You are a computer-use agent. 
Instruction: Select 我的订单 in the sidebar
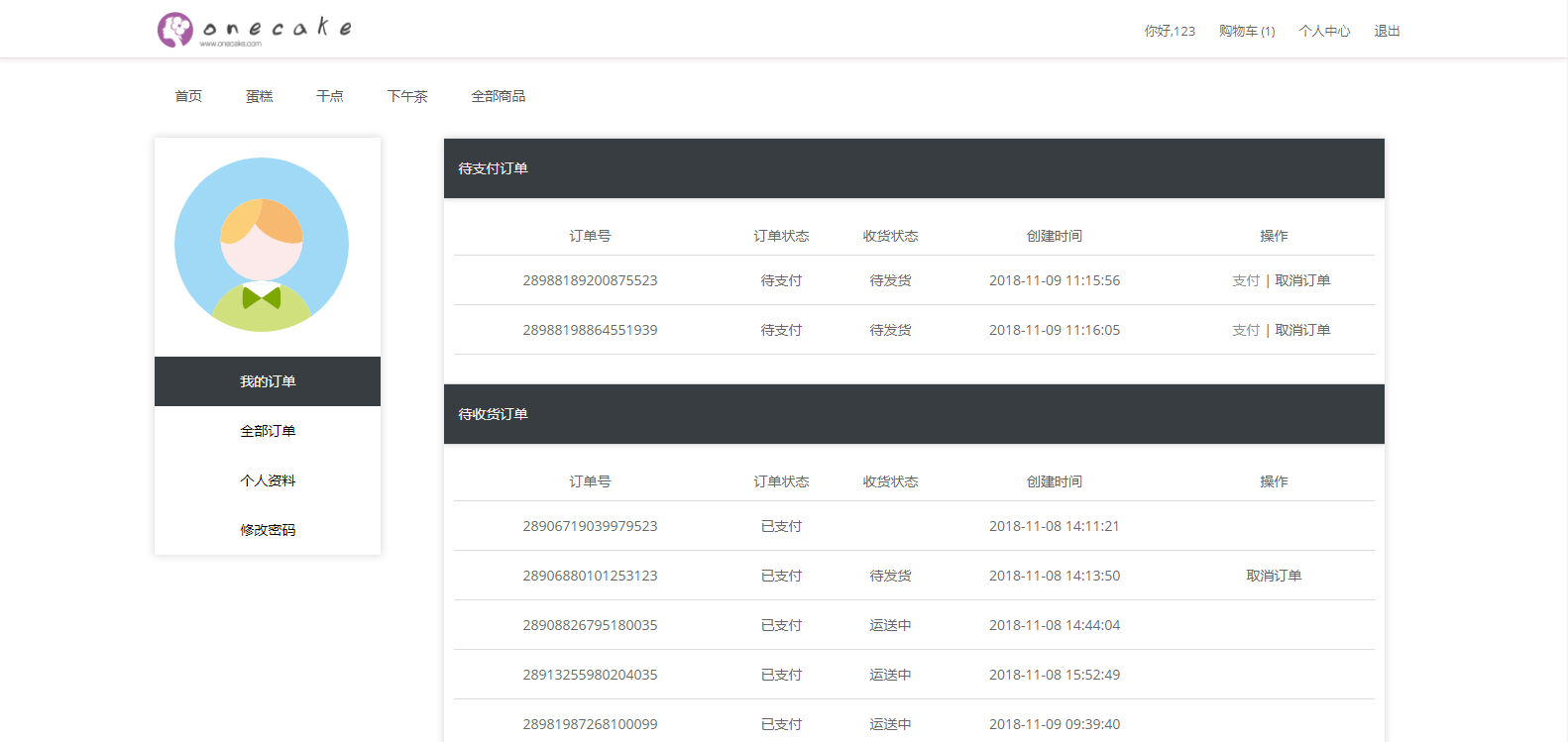268,381
